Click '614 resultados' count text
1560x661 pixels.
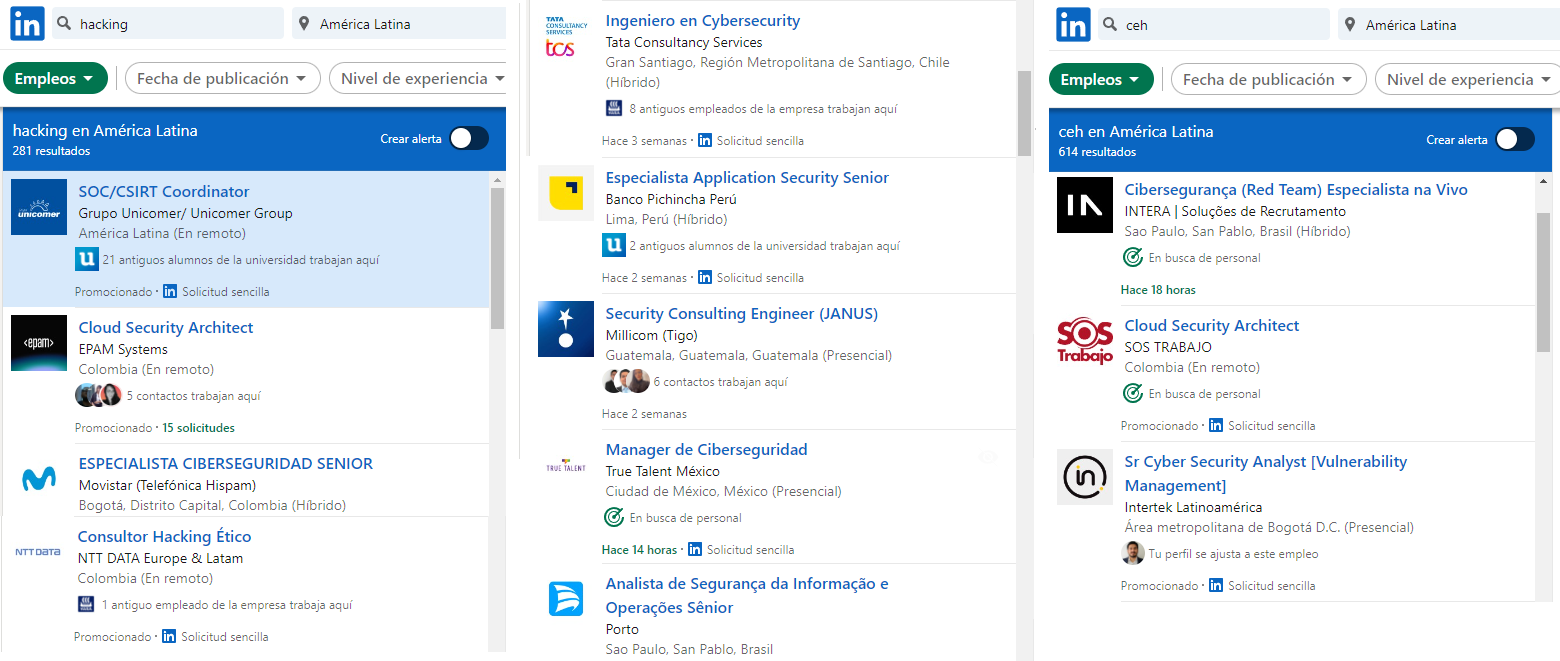(1097, 152)
